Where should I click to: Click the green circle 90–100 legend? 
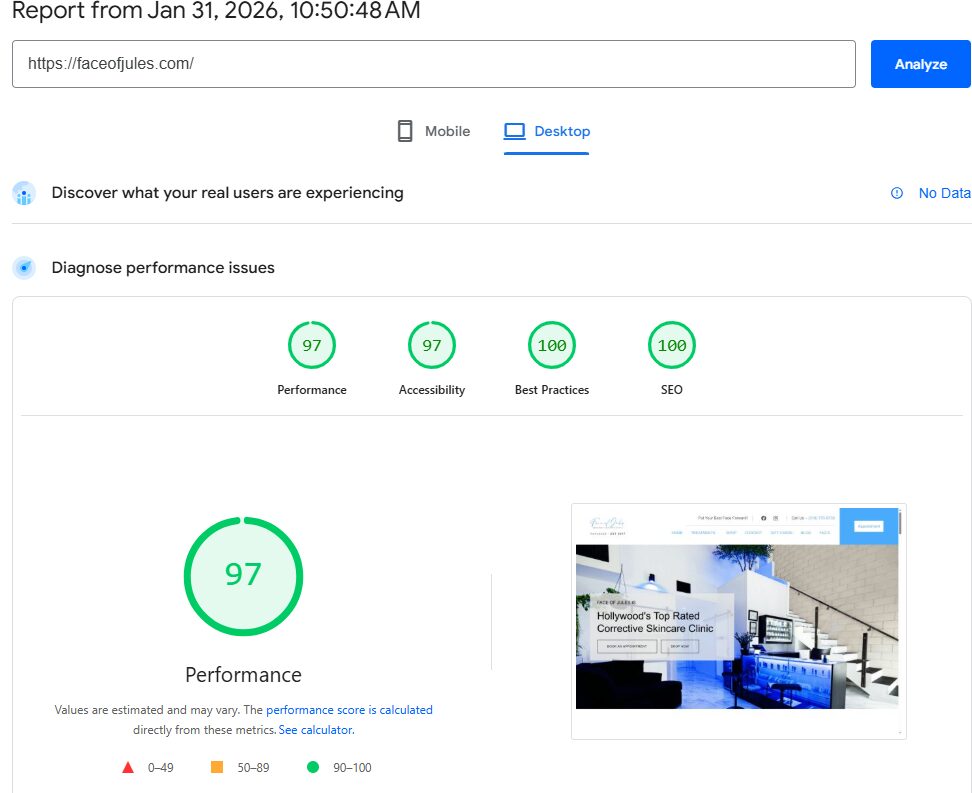pos(313,768)
